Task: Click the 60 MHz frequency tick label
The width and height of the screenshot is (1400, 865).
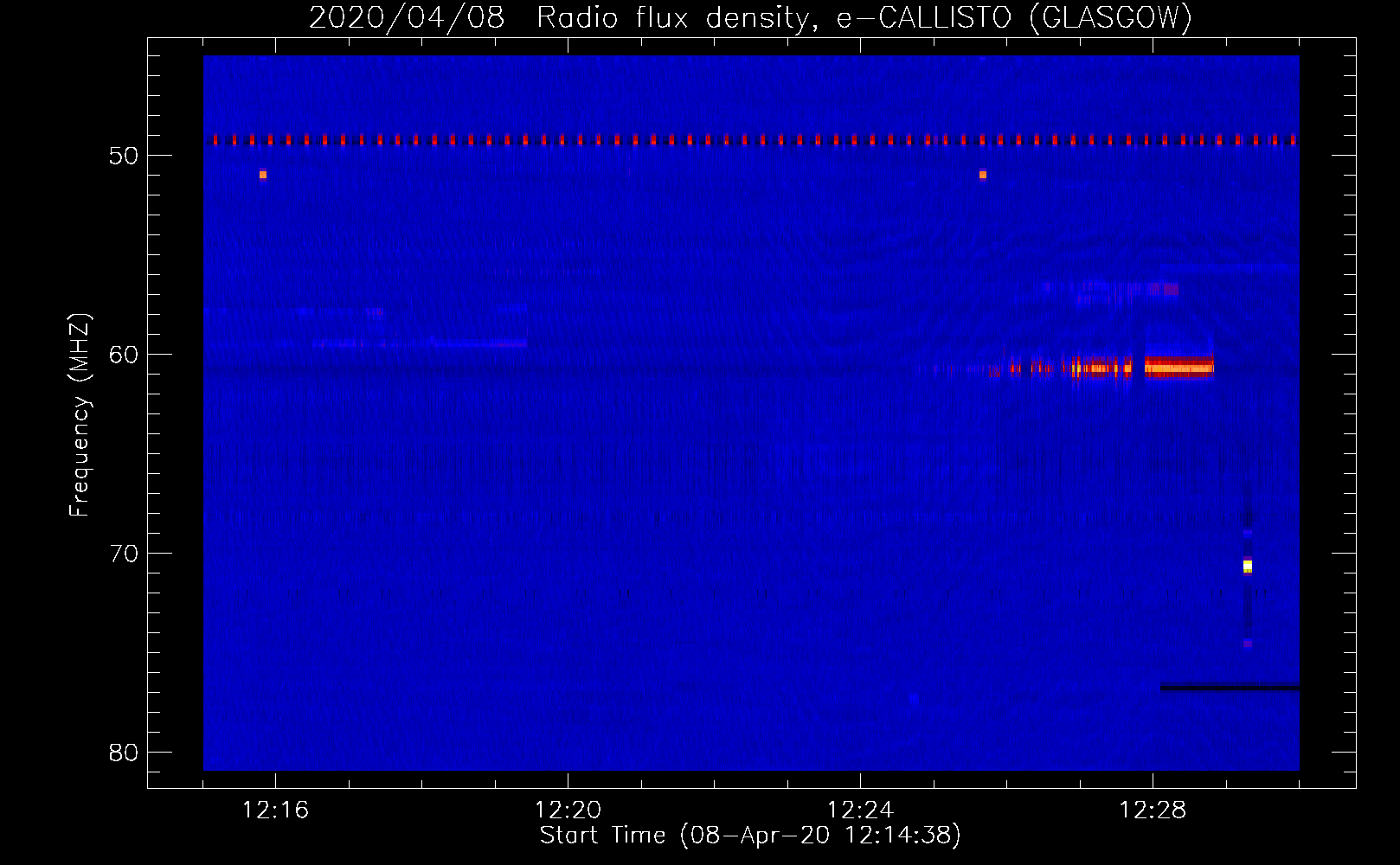Action: pyautogui.click(x=124, y=355)
